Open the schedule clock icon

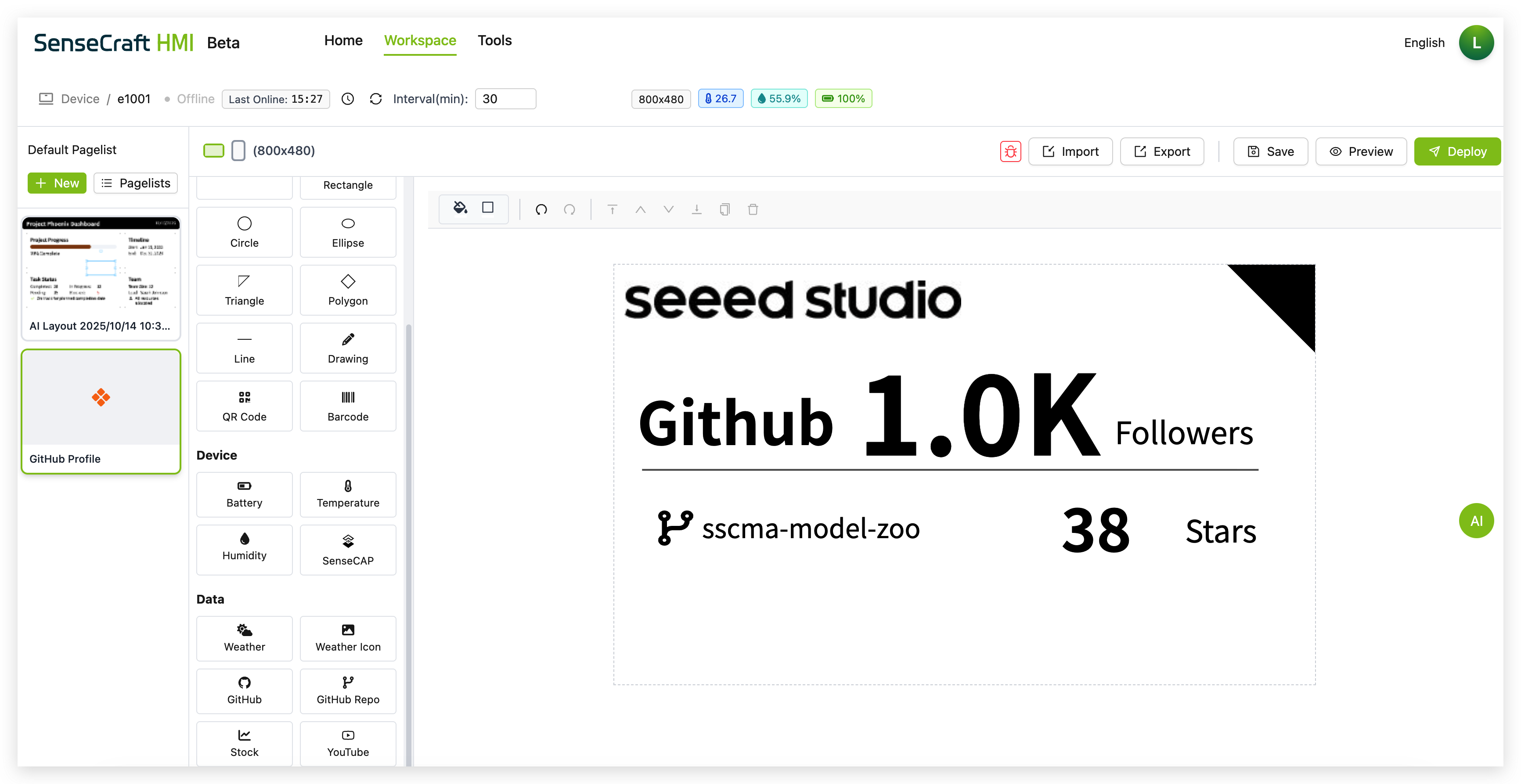point(348,99)
